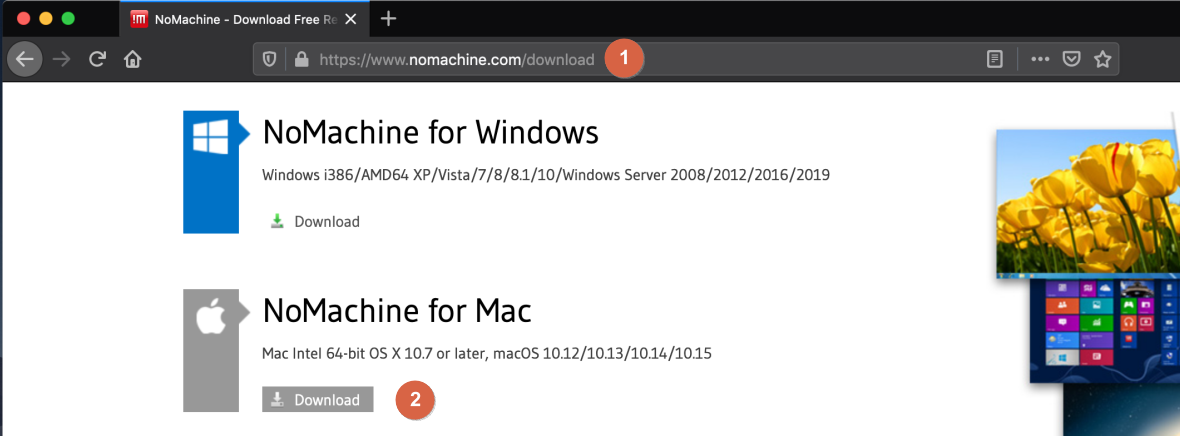Click the Windows i386/AMD64 compatibility text
Screen dimensions: 1180x436
546,175
